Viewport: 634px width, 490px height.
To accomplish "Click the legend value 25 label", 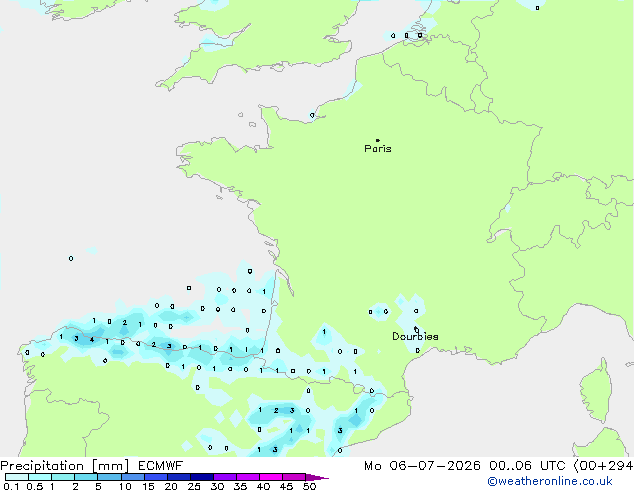I will tap(194, 486).
